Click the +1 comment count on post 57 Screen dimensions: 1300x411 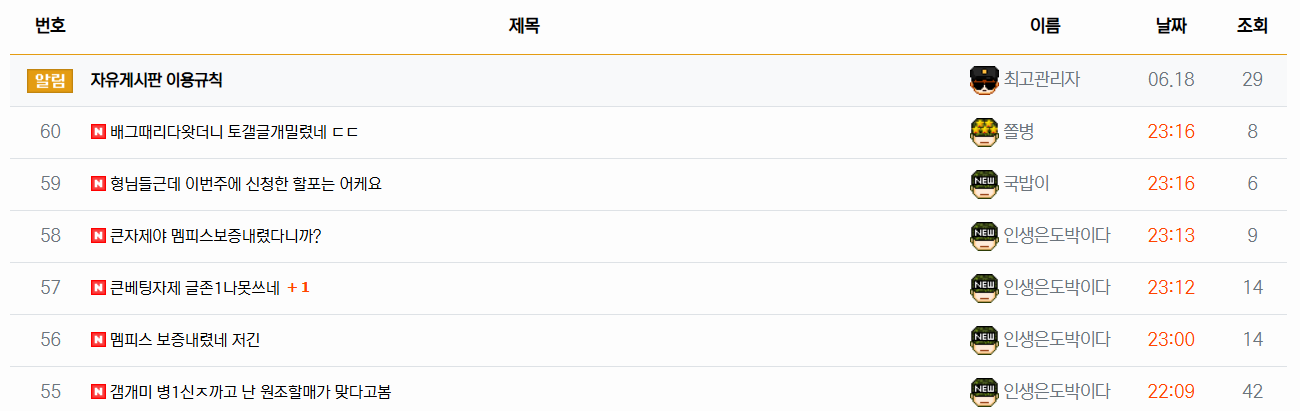click(298, 288)
